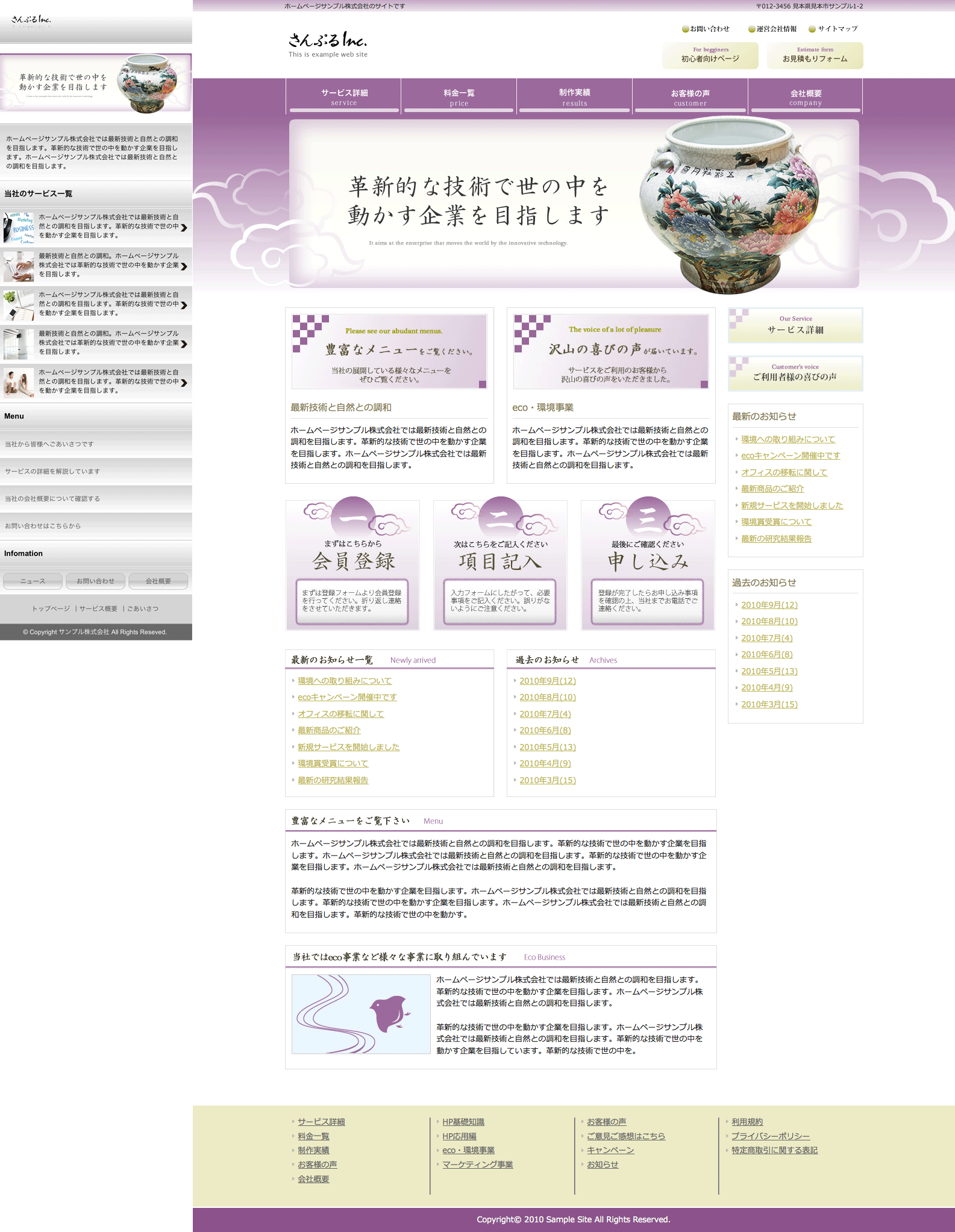Click the お見積もりフォーム button
Image resolution: width=955 pixels, height=1232 pixels.
pyautogui.click(x=815, y=55)
